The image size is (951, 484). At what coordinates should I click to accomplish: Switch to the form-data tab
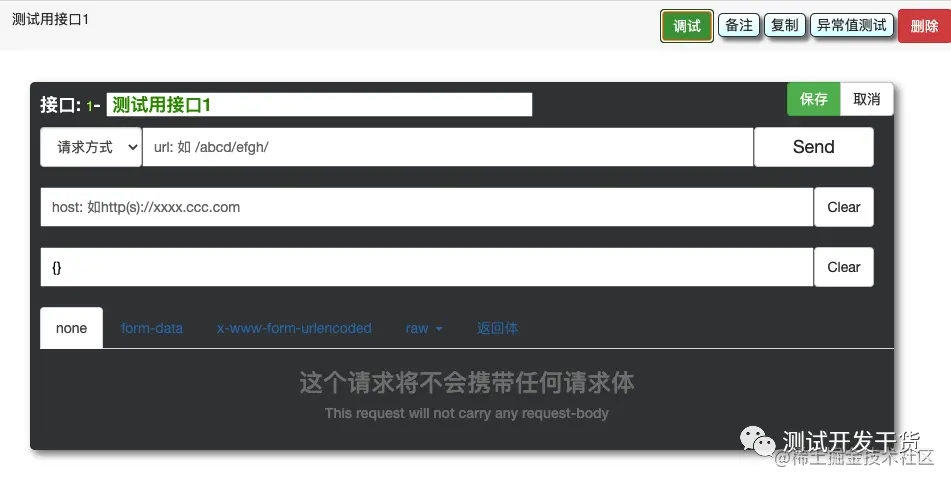click(x=152, y=328)
